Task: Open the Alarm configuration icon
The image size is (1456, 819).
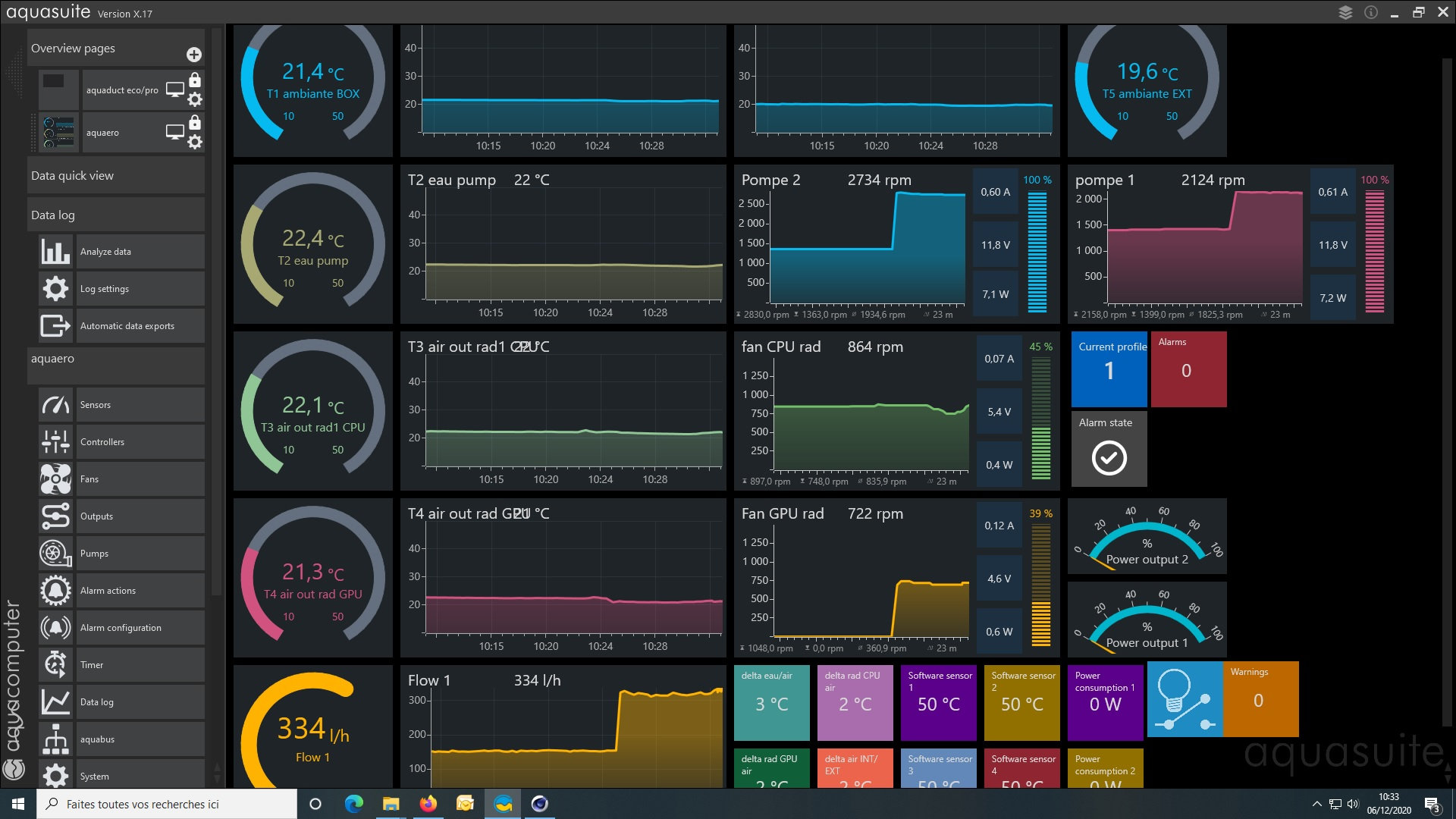Action: point(55,628)
